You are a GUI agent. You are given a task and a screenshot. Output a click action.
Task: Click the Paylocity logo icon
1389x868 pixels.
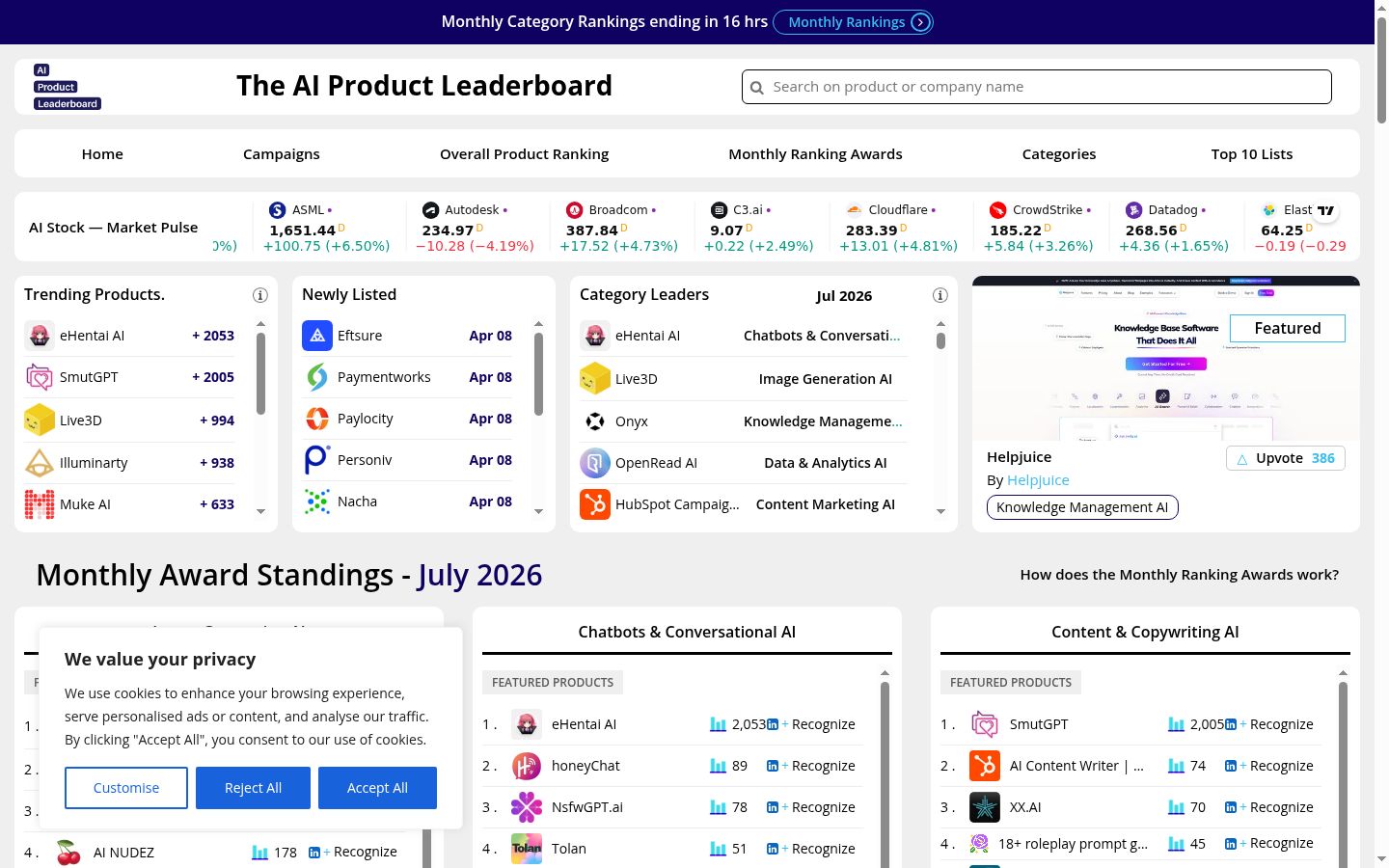[317, 419]
